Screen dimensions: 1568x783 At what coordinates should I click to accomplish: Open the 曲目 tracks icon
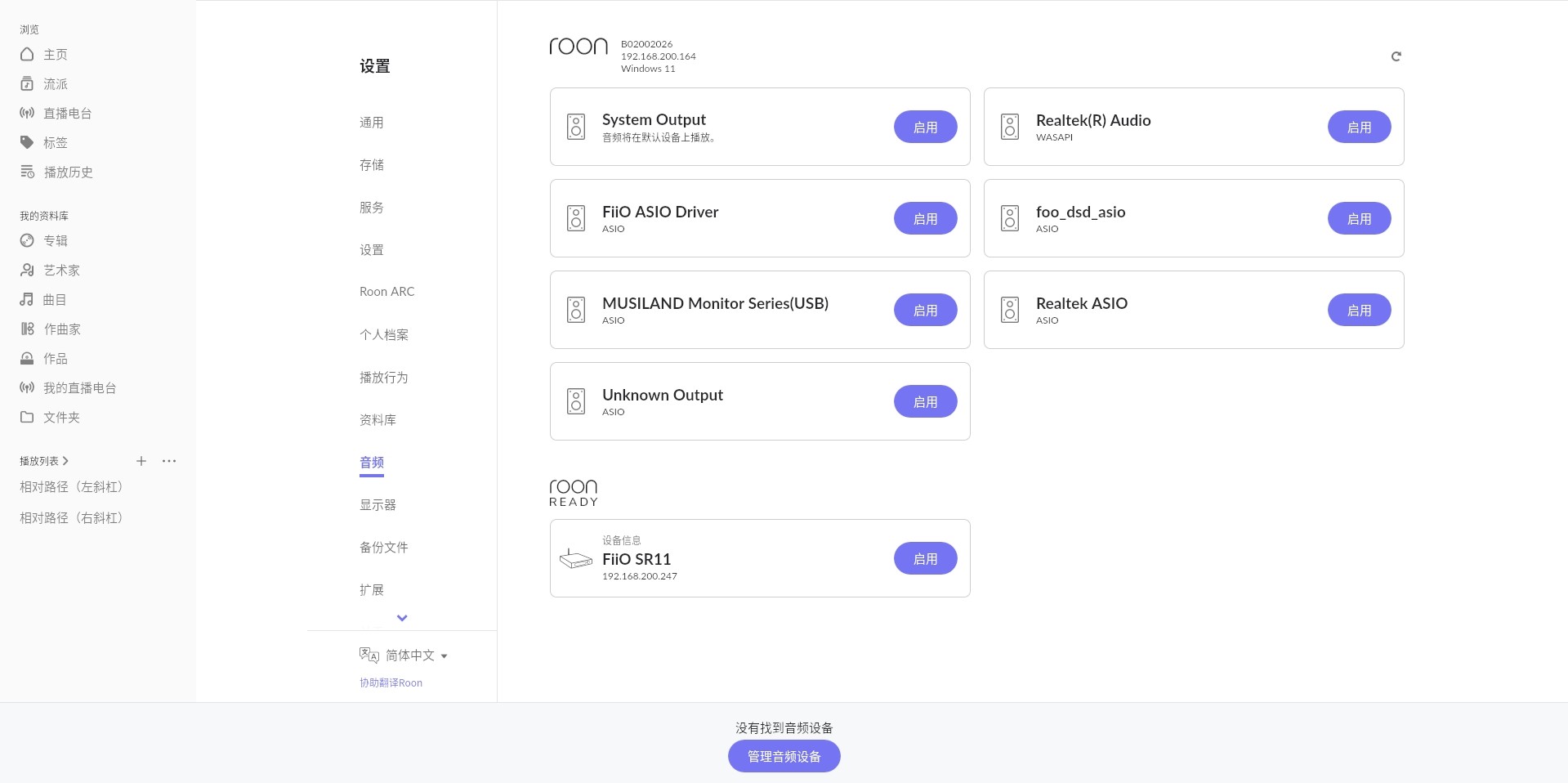click(27, 299)
